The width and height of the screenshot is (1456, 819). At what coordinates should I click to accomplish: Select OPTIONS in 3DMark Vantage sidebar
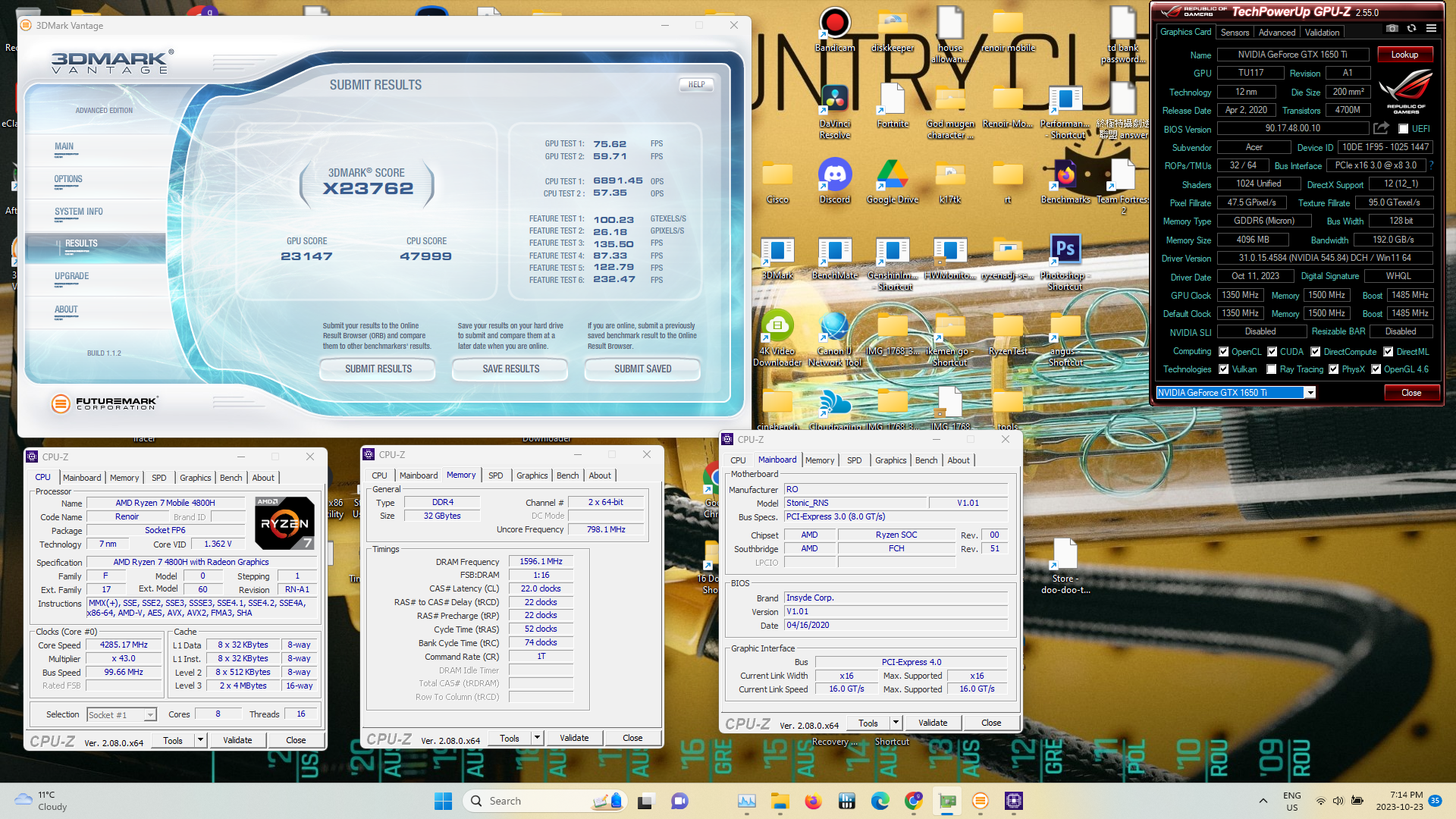[68, 180]
